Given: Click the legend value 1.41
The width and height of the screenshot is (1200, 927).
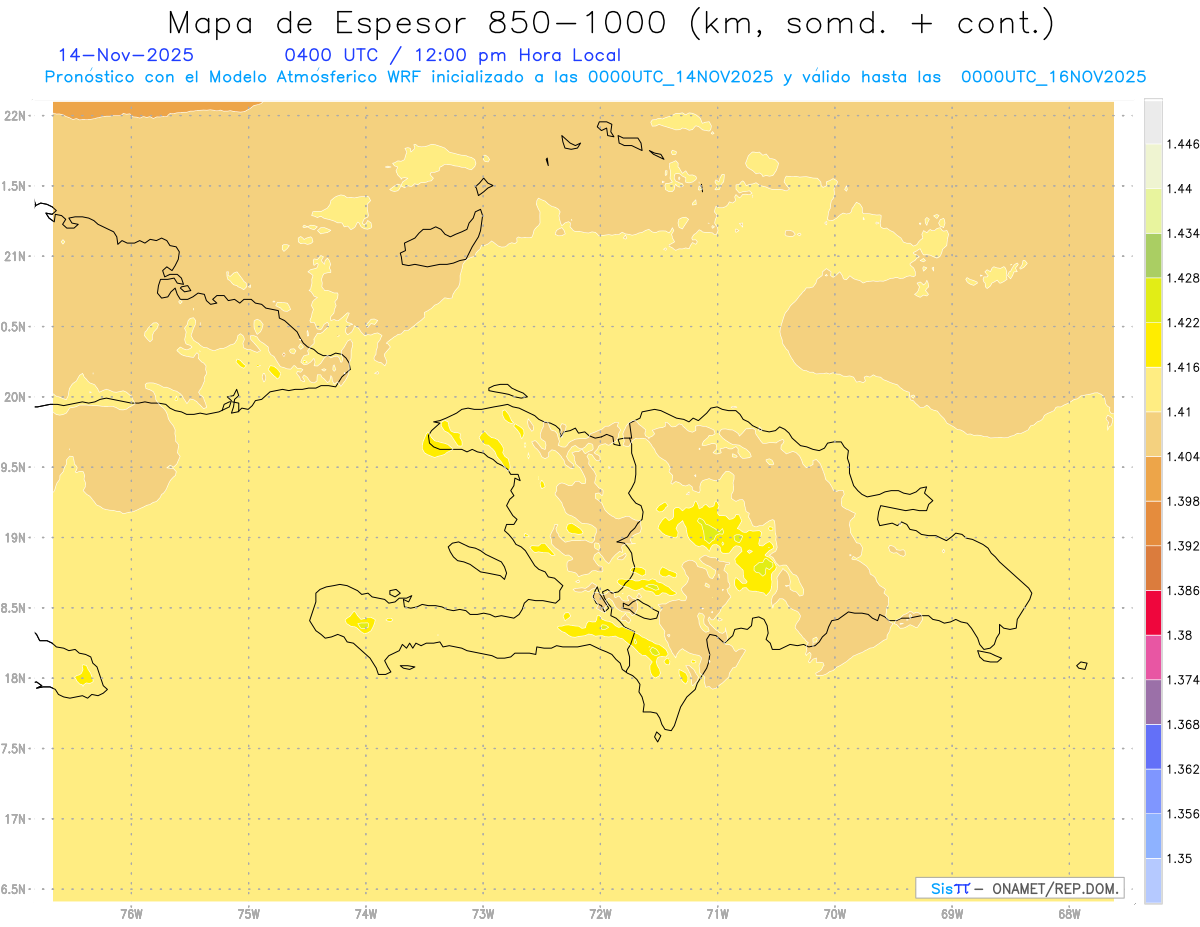Looking at the screenshot, I should 1180,412.
